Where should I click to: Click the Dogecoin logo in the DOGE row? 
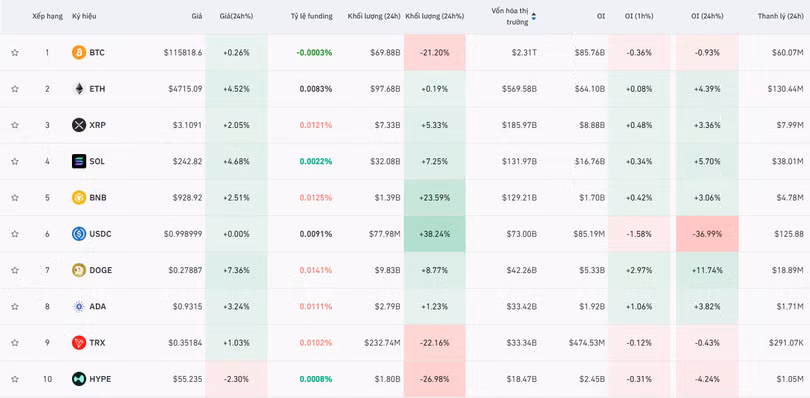point(79,270)
